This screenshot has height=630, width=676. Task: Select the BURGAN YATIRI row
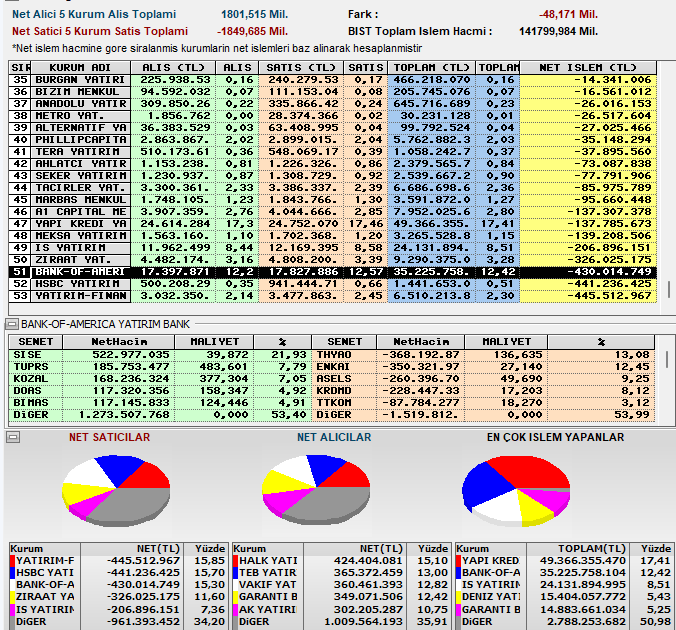(332, 80)
